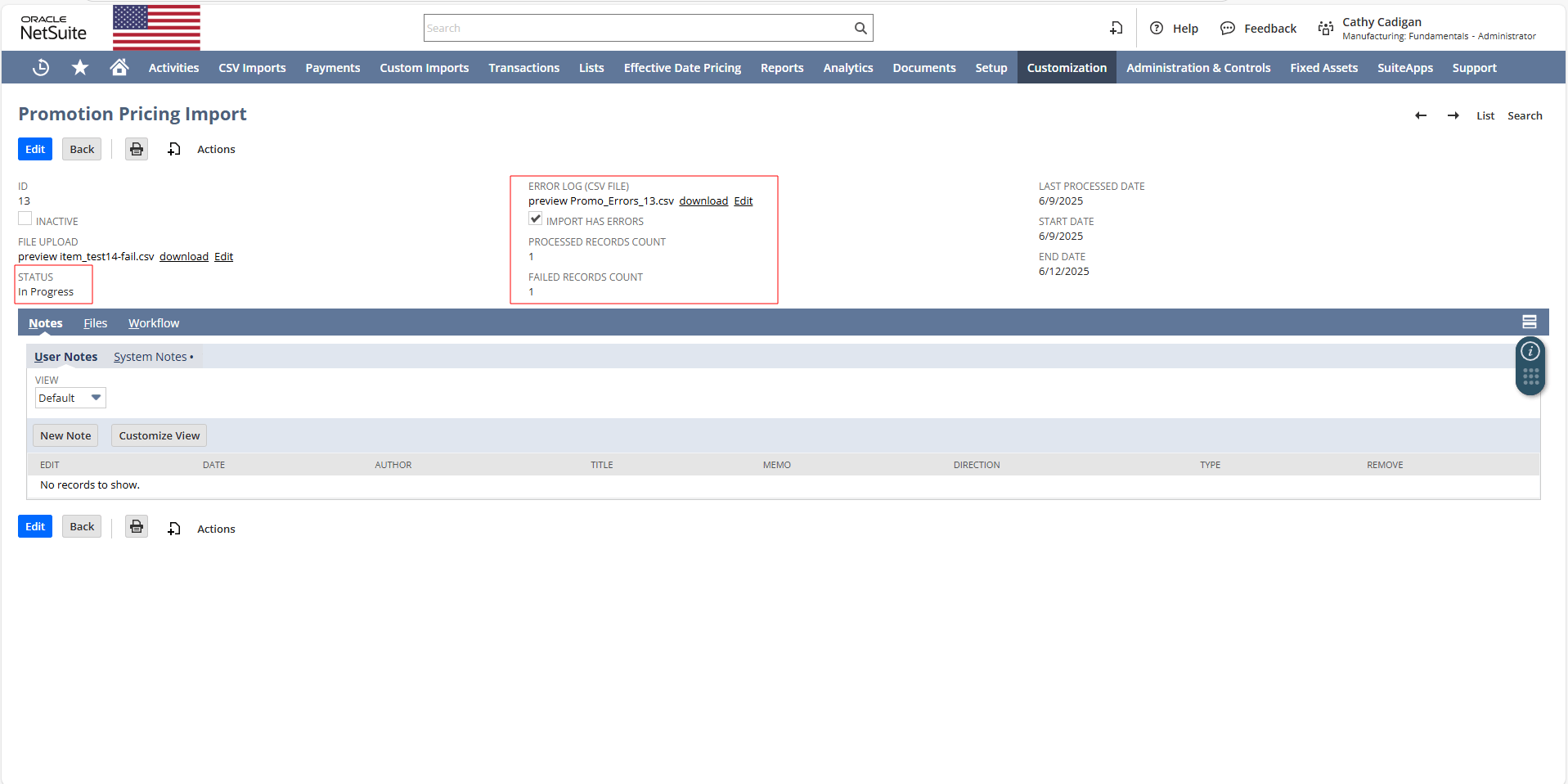Image resolution: width=1568 pixels, height=784 pixels.
Task: Uncheck IMPORT HAS ERRORS
Action: [x=536, y=219]
